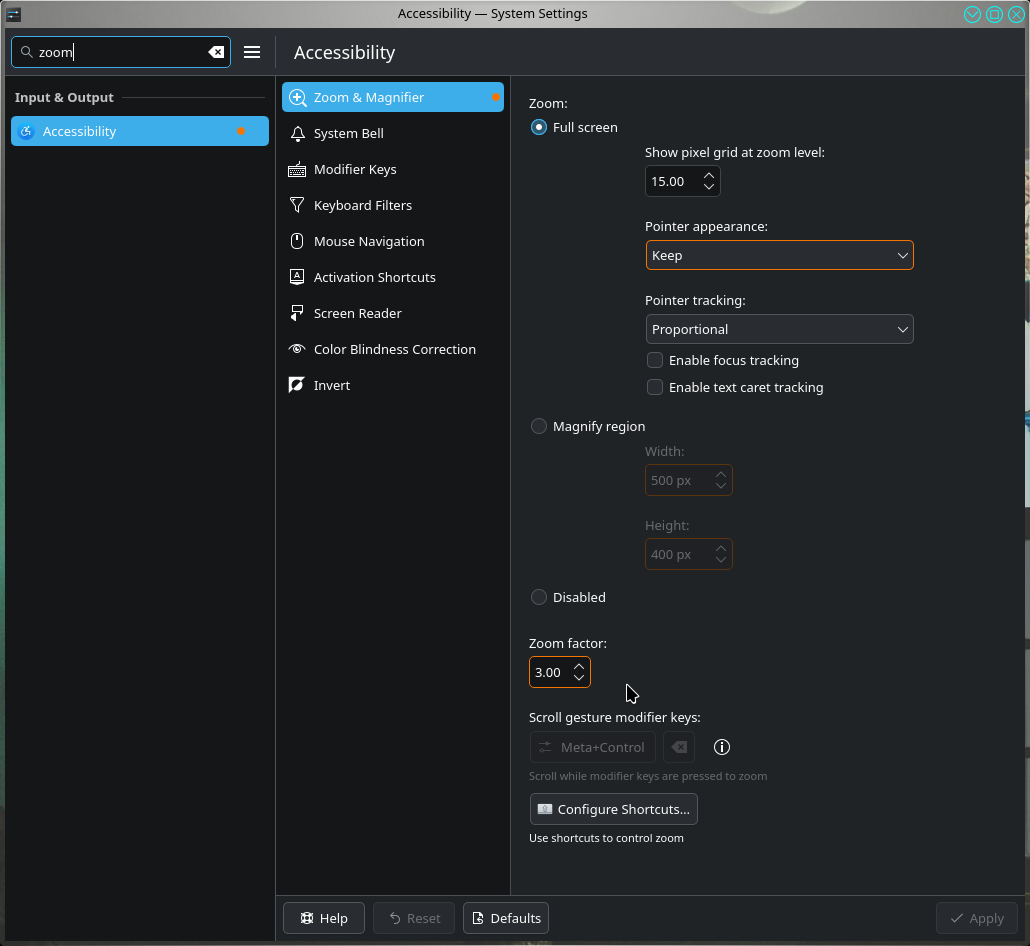Open the Pointer appearance dropdown
This screenshot has height=946, width=1030.
tap(780, 255)
